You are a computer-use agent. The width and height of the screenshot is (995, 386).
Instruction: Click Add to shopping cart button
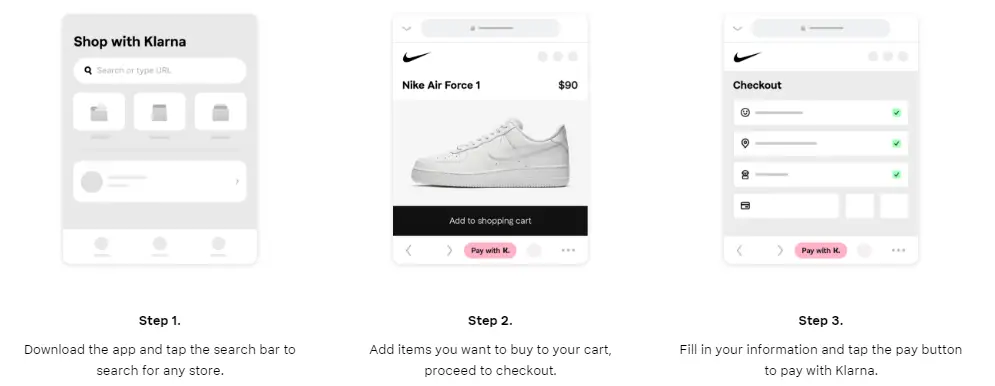click(490, 221)
